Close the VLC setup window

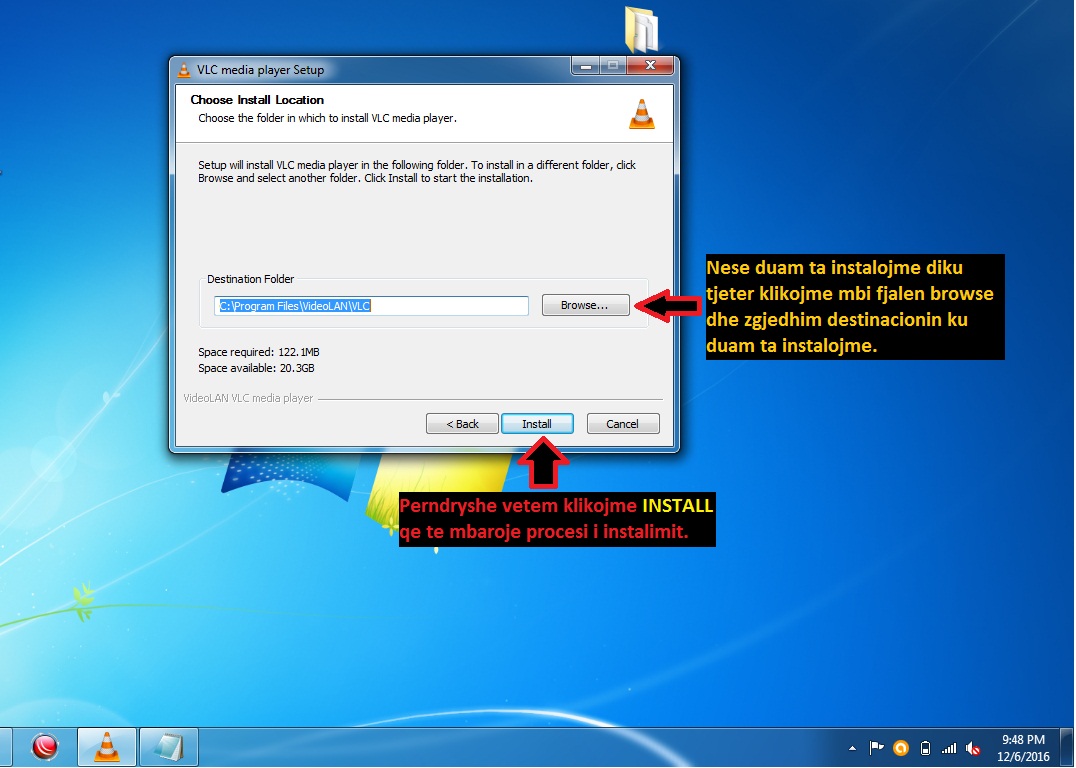tap(655, 67)
